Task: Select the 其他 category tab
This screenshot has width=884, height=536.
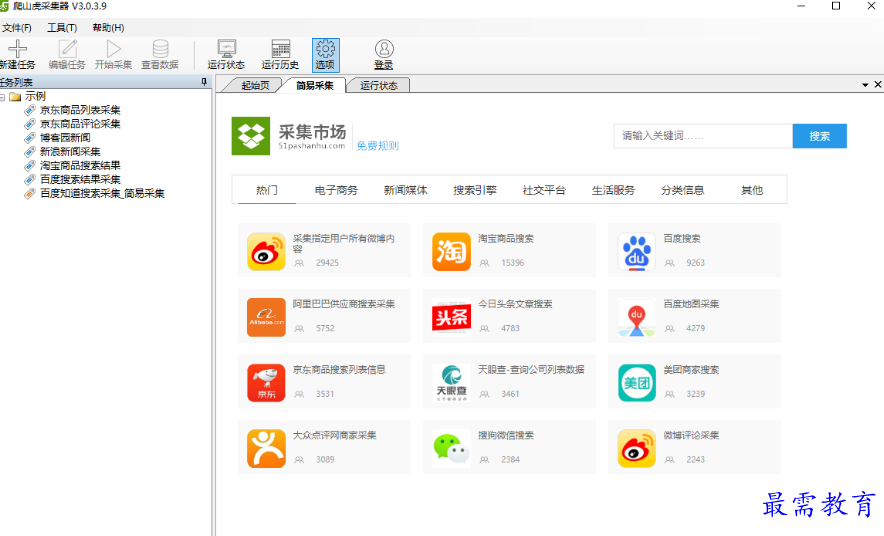Action: click(x=752, y=191)
